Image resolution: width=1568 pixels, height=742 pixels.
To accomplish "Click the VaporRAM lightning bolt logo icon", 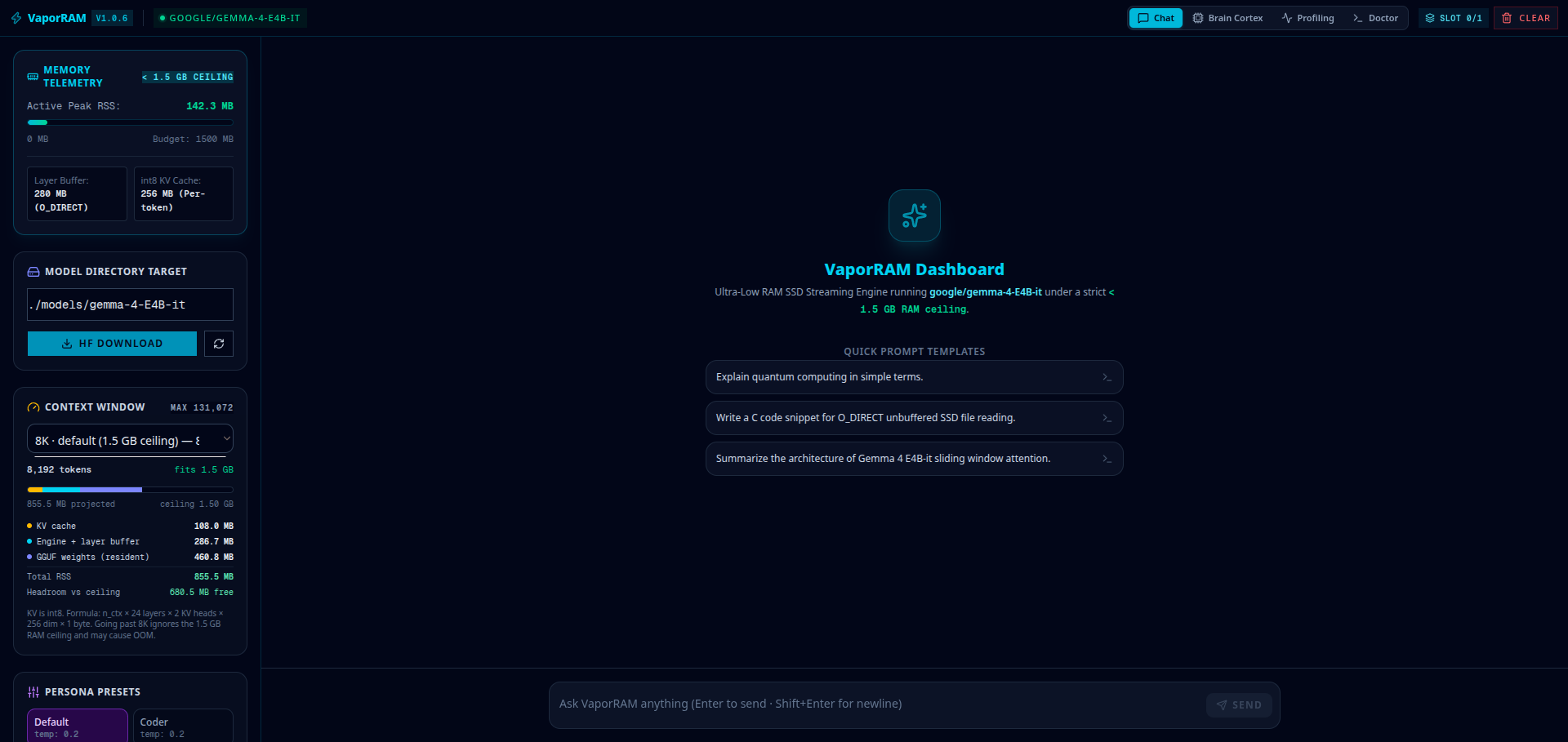I will coord(16,18).
